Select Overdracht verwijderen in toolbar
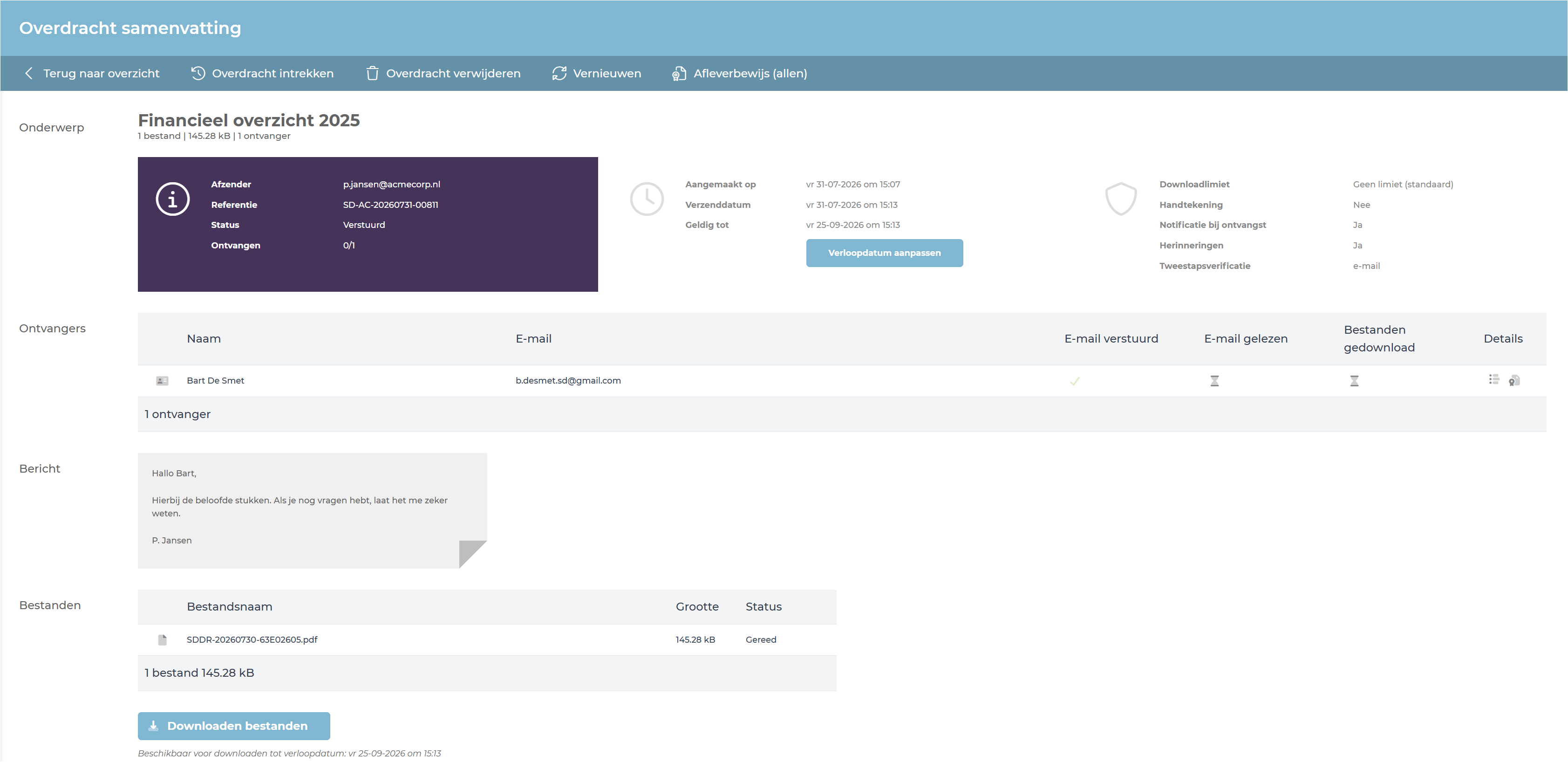1568x762 pixels. (443, 73)
